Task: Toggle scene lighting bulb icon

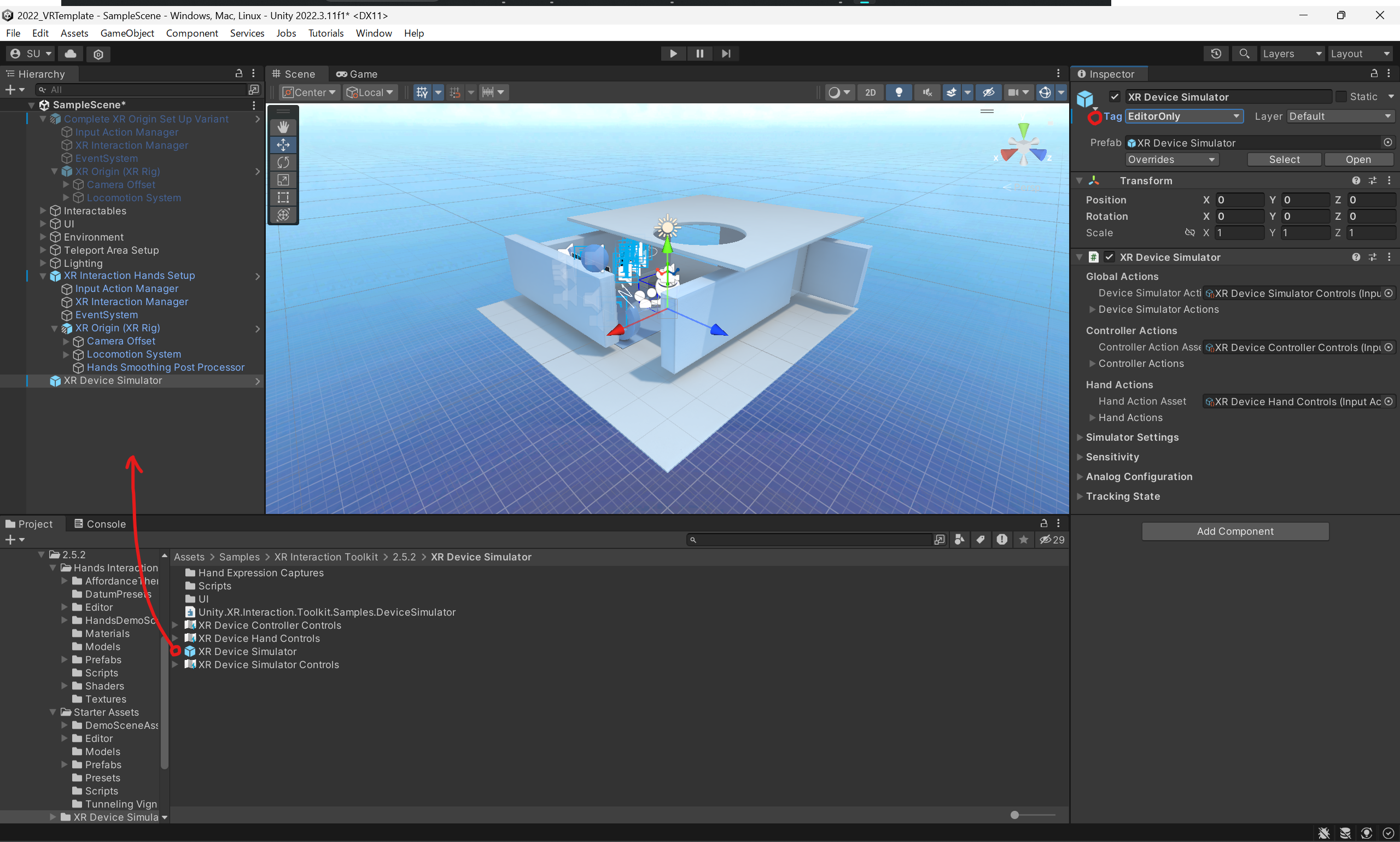Action: click(x=899, y=92)
